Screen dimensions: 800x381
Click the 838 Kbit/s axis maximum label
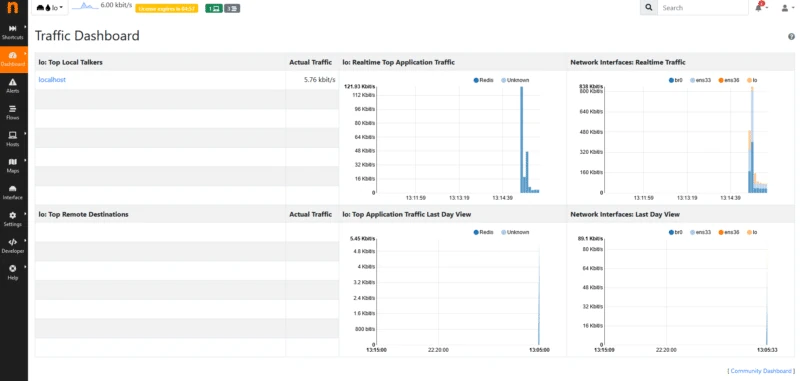[591, 86]
